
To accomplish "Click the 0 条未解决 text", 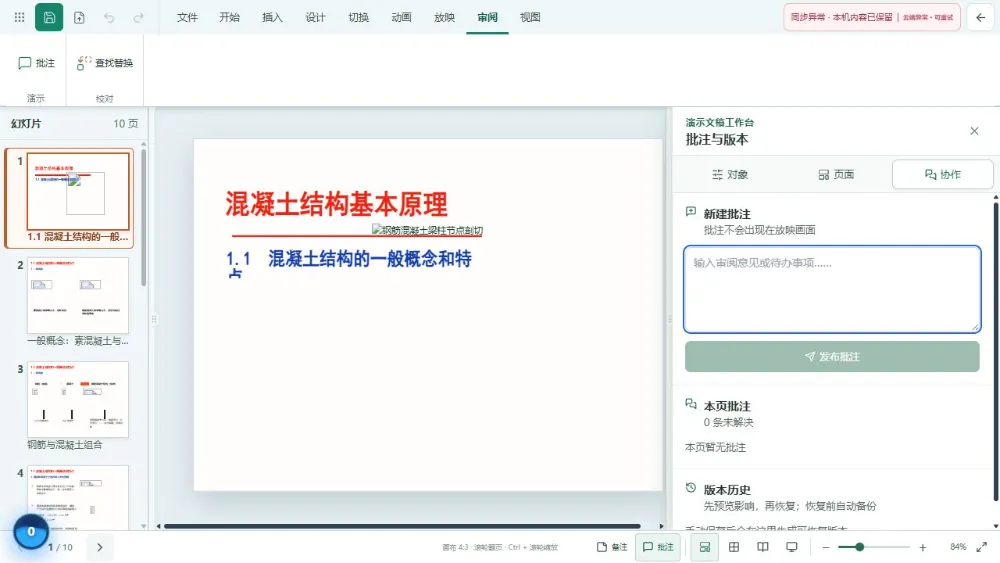I will [x=728, y=422].
